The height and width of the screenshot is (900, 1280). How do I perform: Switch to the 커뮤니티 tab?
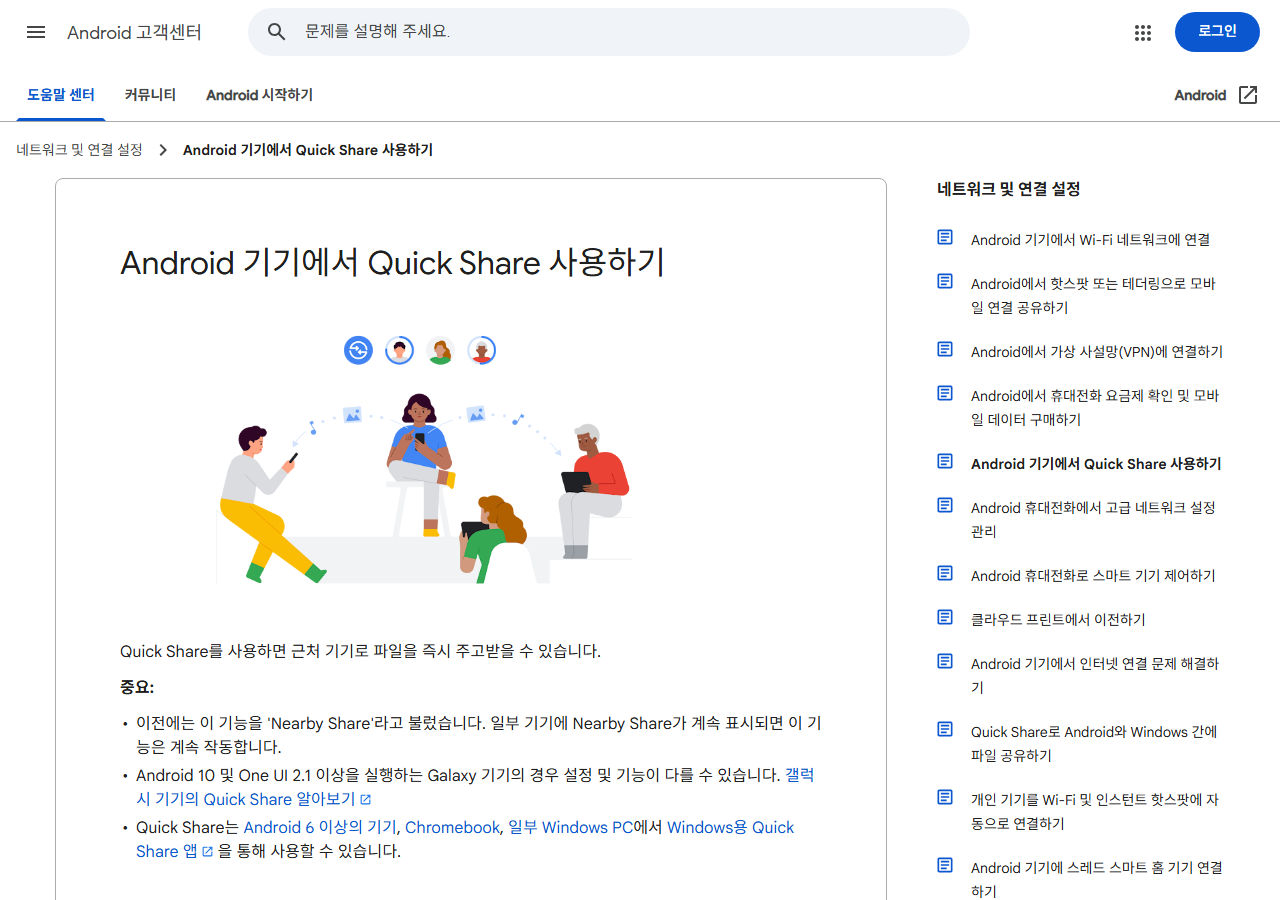coord(150,95)
